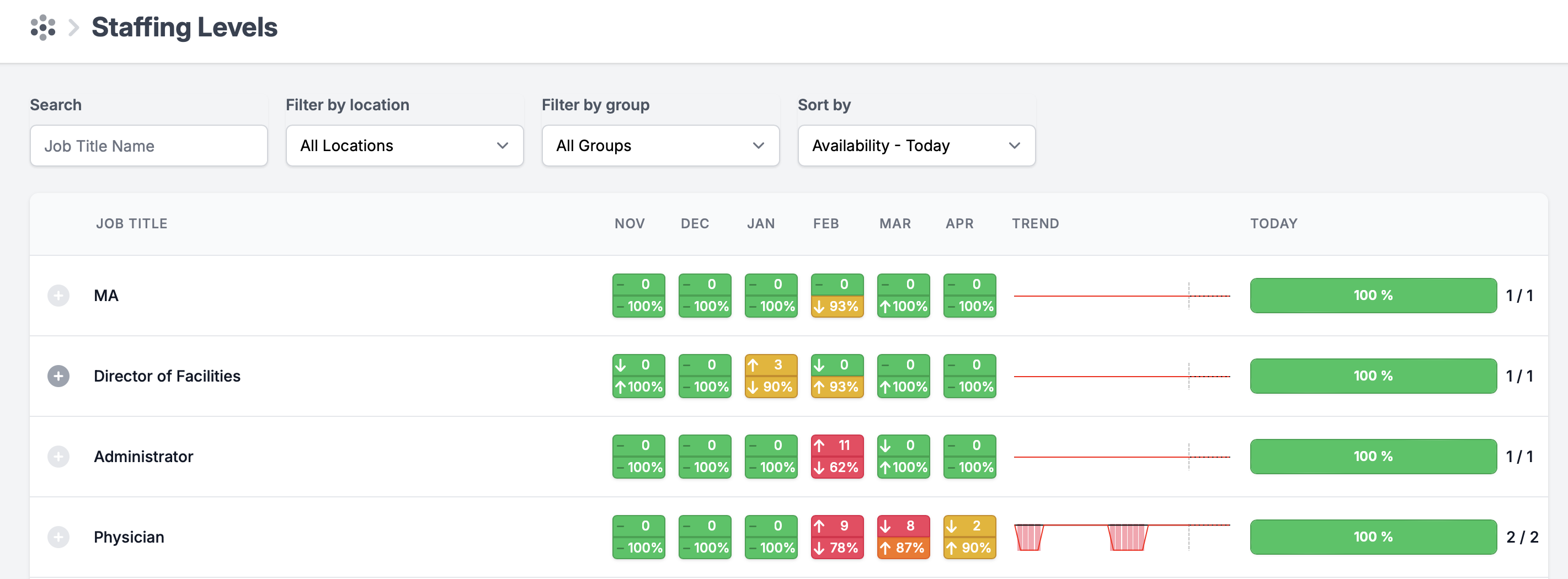Click the TODAY column header

point(1273,224)
